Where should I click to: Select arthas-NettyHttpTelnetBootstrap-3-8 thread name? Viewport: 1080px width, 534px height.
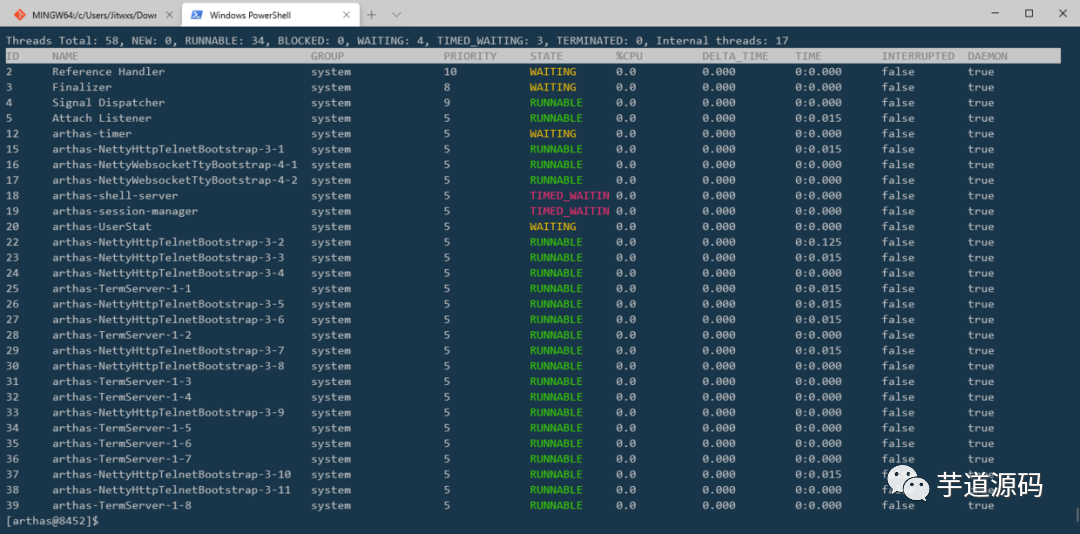tap(168, 366)
